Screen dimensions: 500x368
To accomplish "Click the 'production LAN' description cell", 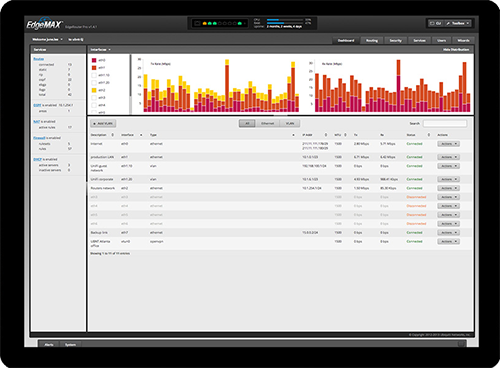I will point(102,157).
